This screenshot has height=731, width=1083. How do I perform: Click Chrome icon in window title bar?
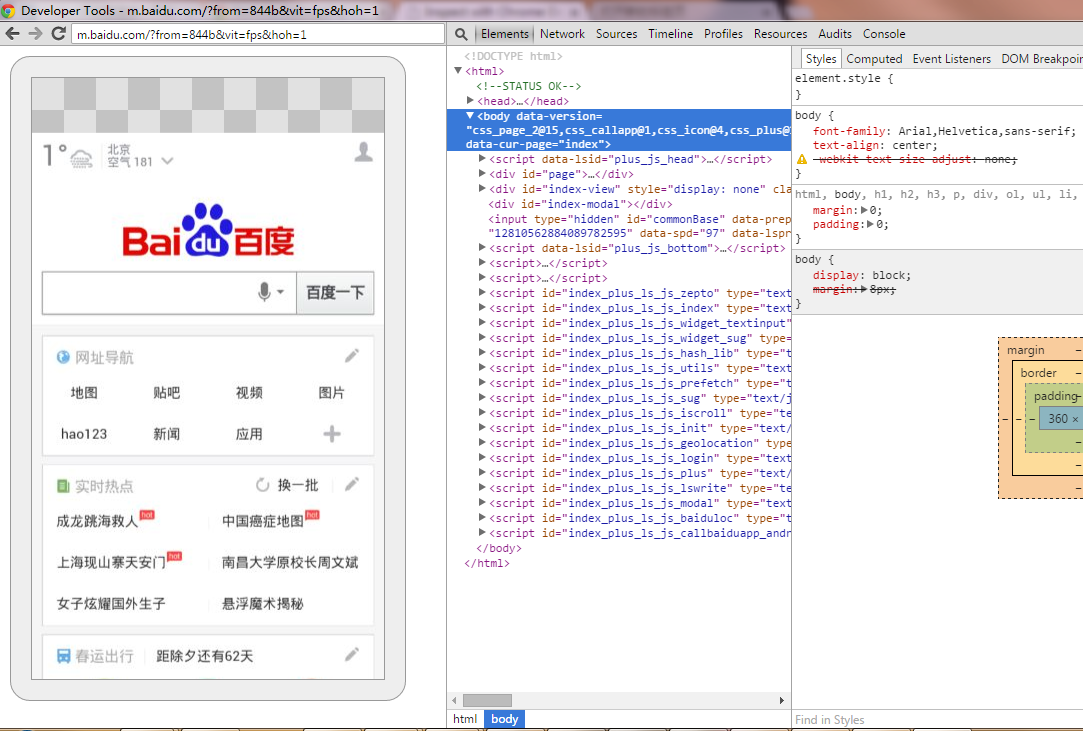[8, 10]
